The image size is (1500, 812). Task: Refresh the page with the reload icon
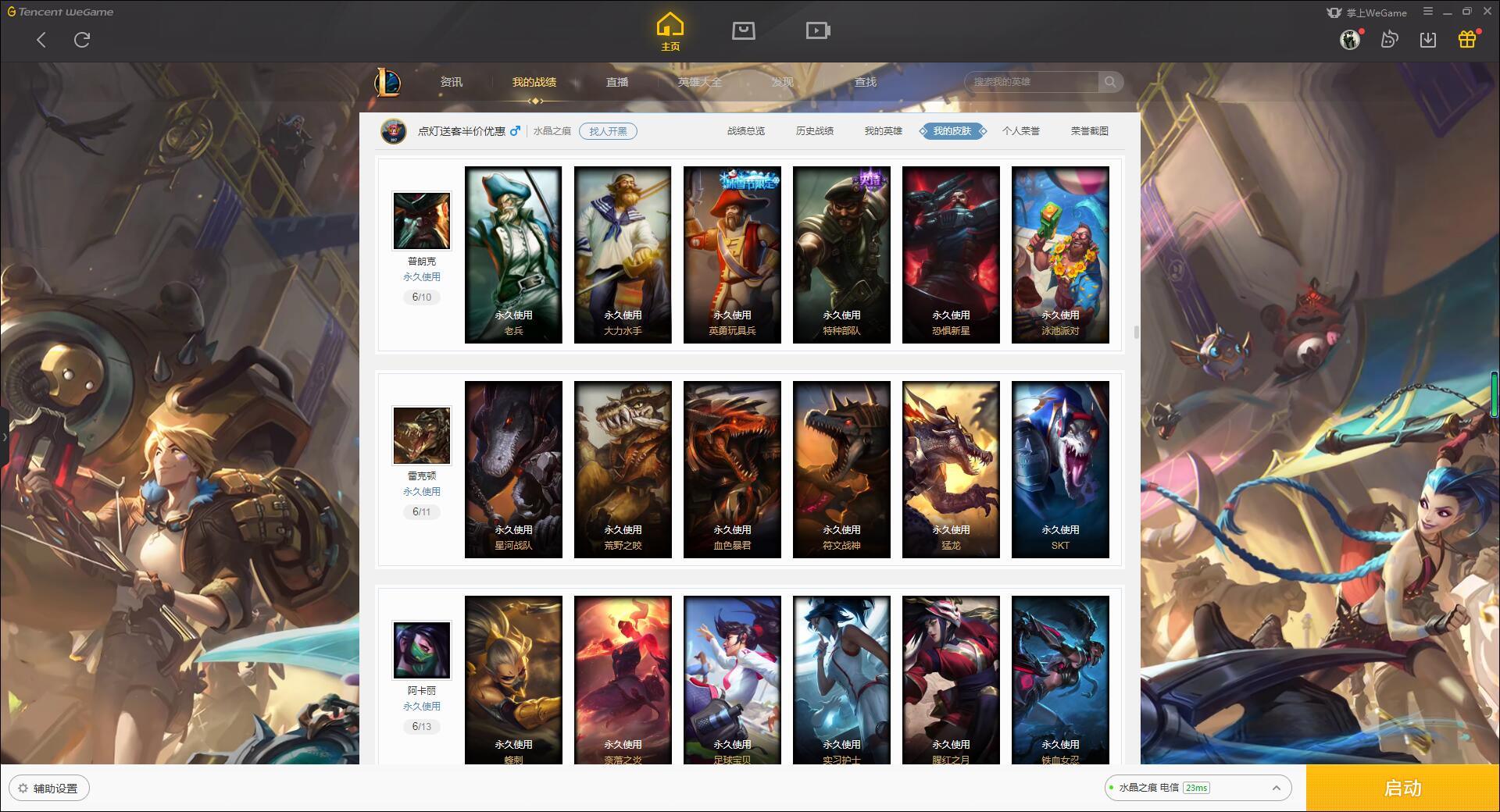(82, 40)
